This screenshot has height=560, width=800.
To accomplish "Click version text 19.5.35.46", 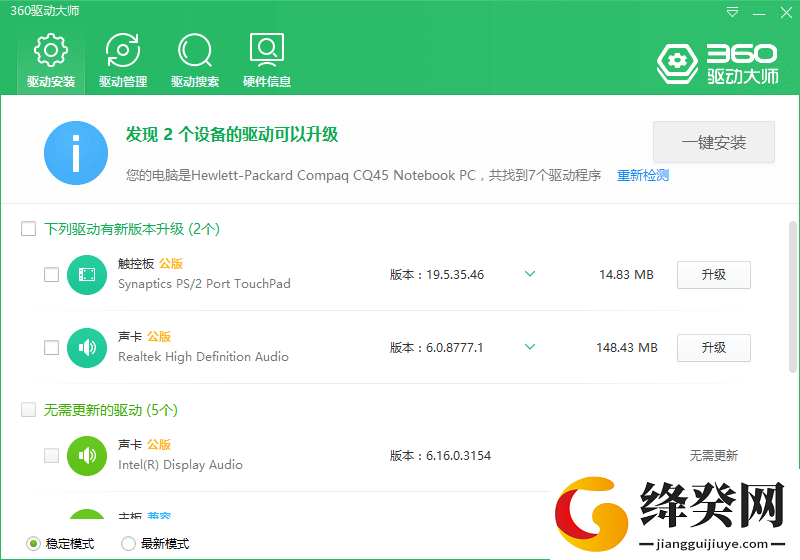I will pos(455,275).
